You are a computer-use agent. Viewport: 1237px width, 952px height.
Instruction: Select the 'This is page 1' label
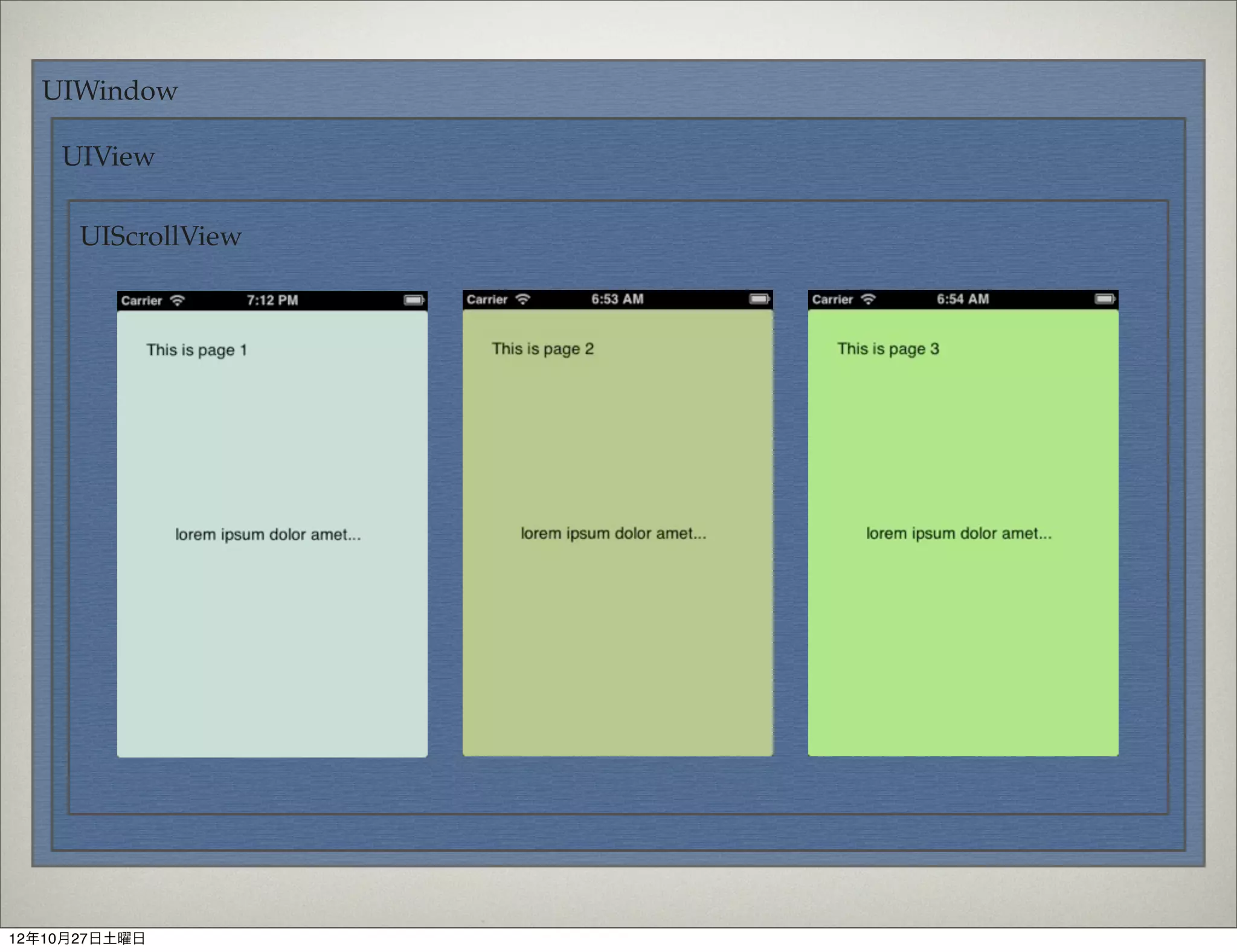pos(196,350)
